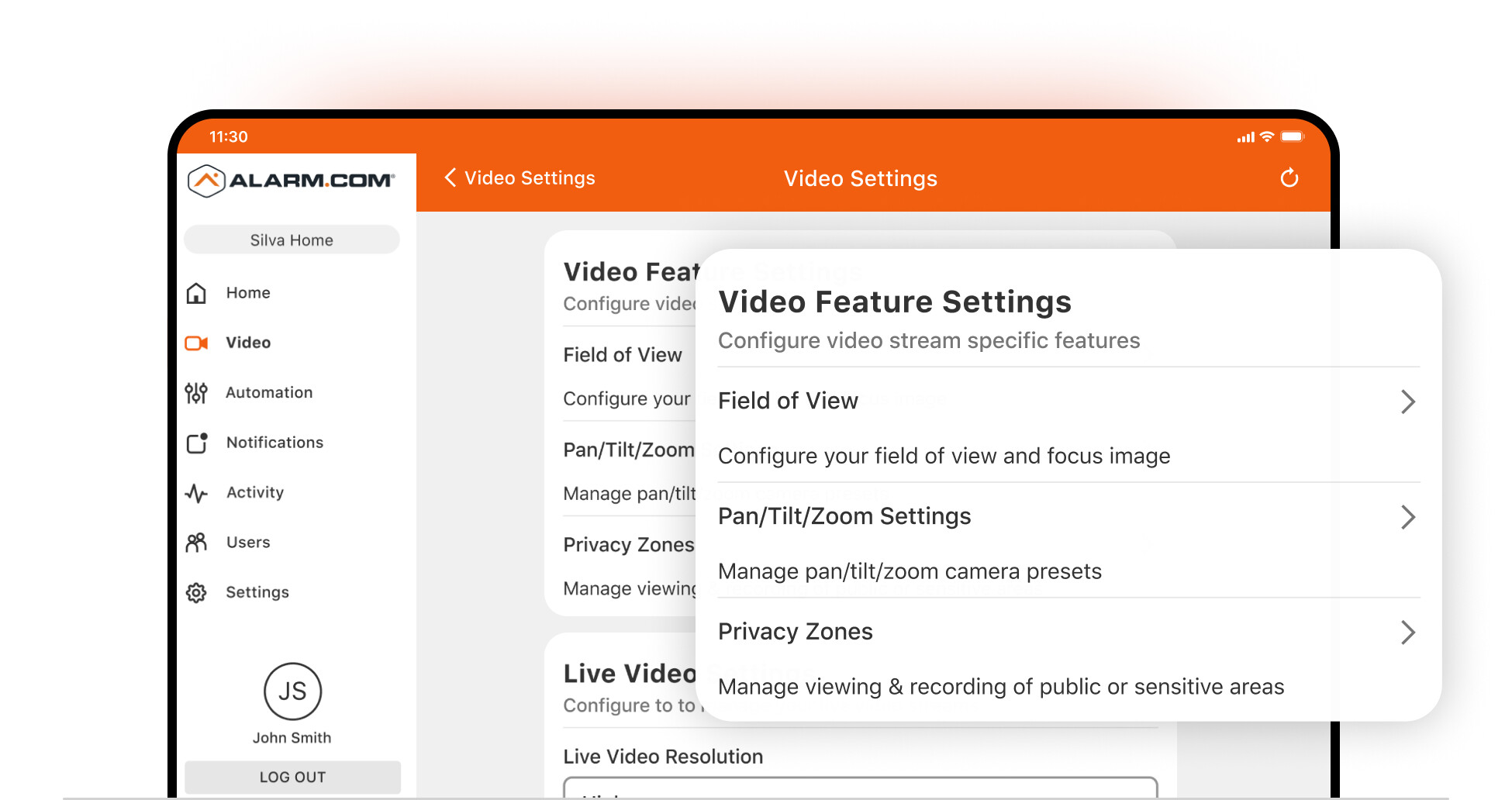The height and width of the screenshot is (800, 1512).
Task: Expand the Privacy Zones chevron
Action: coord(1407,633)
